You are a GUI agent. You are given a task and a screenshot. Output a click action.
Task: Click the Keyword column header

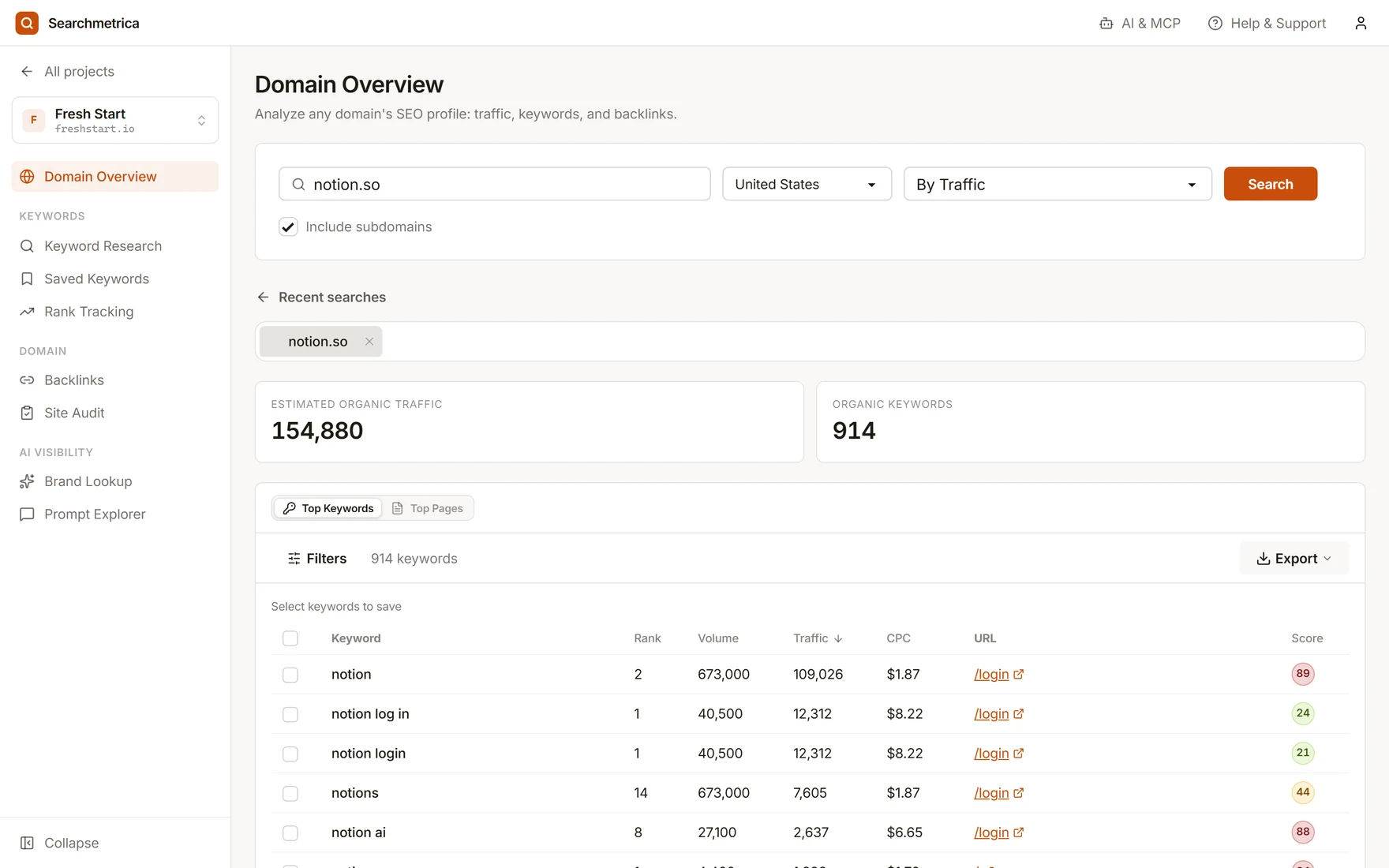[356, 638]
